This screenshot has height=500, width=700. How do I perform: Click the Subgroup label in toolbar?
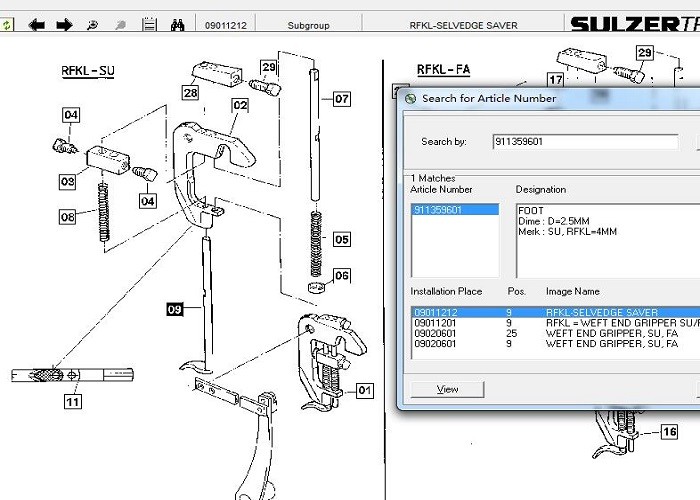(308, 25)
